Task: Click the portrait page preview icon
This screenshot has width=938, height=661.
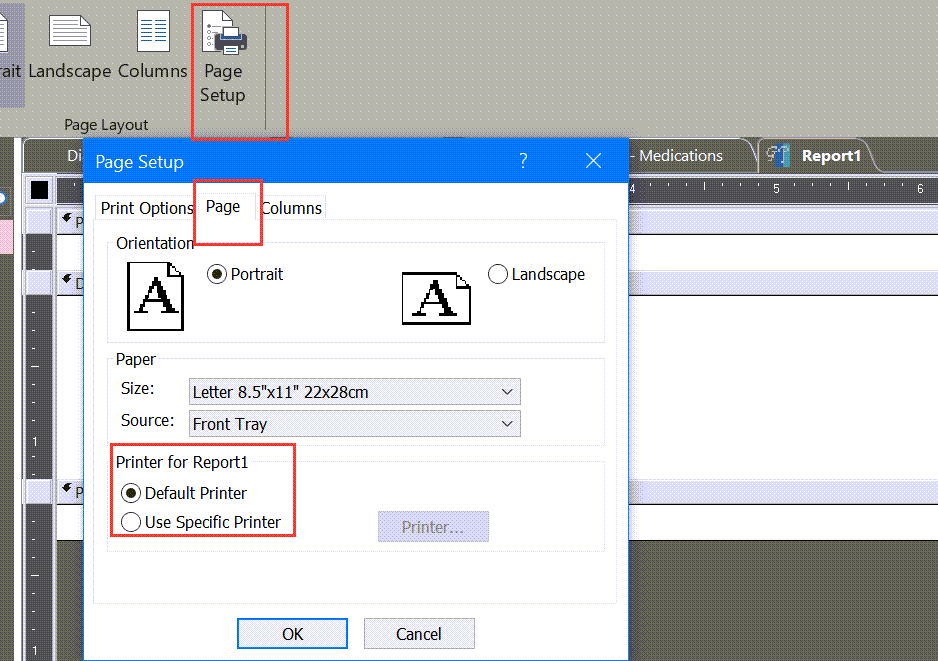Action: (x=156, y=296)
